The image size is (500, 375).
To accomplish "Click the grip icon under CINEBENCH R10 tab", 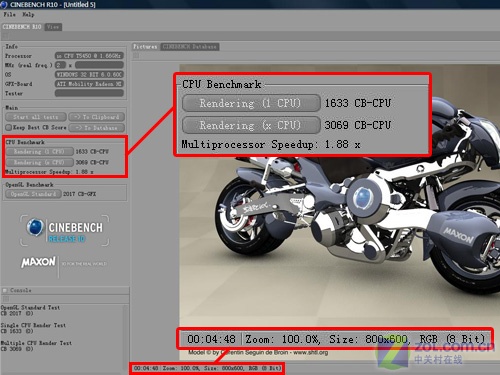I will pyautogui.click(x=6, y=36).
